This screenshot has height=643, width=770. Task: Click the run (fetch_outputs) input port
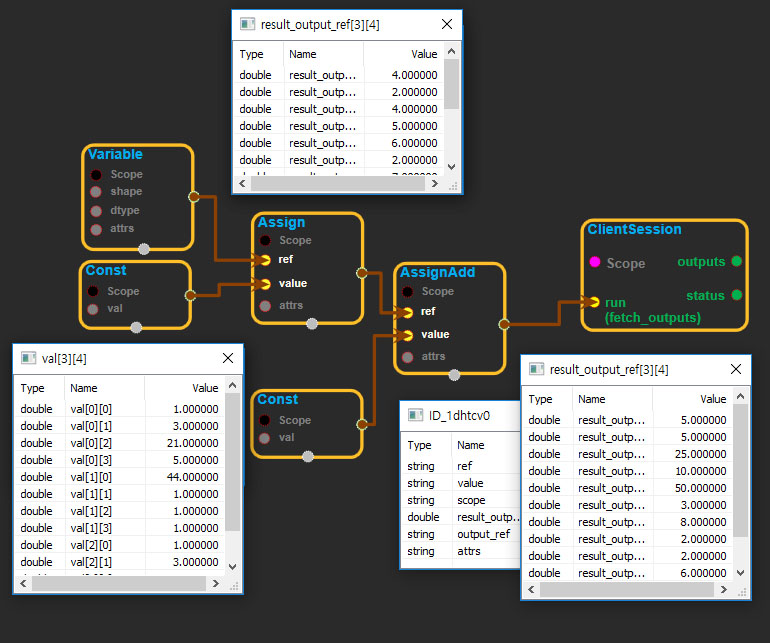(x=594, y=302)
